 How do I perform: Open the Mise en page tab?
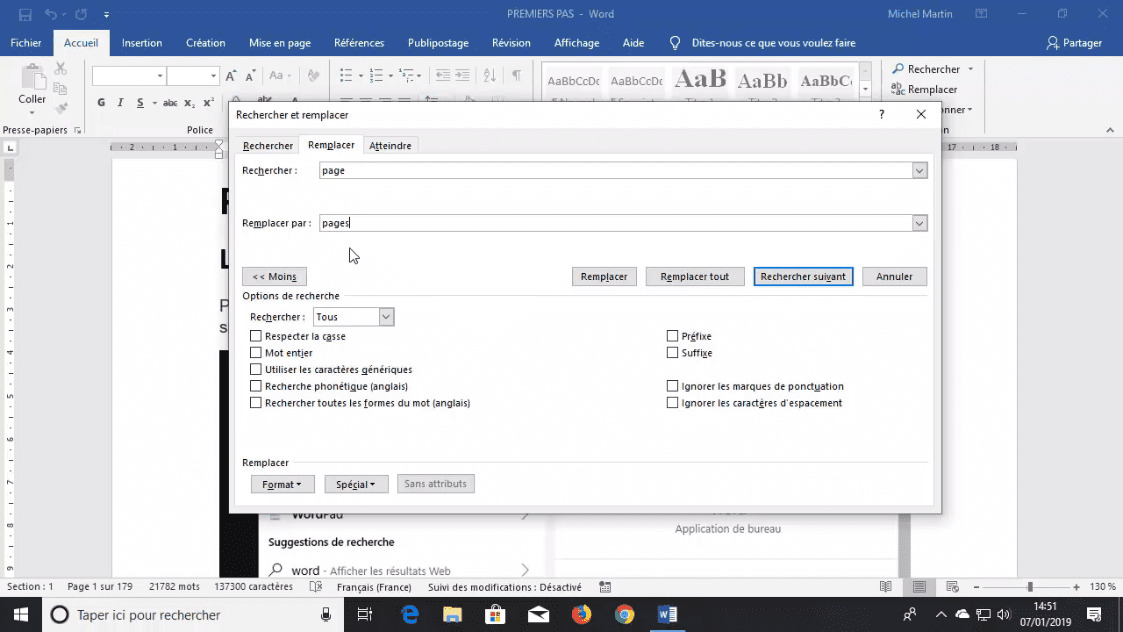pos(280,43)
